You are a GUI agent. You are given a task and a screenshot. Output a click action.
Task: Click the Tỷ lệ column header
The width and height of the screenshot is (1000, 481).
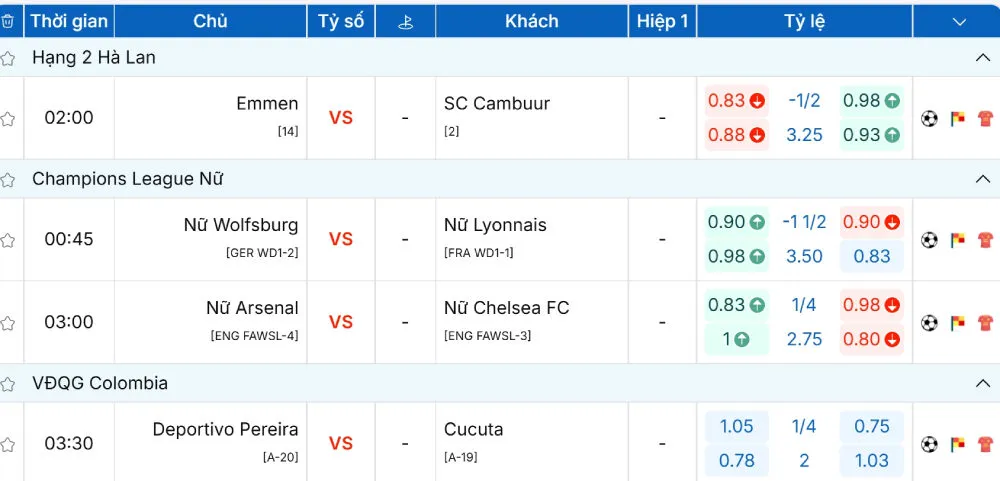tap(804, 21)
